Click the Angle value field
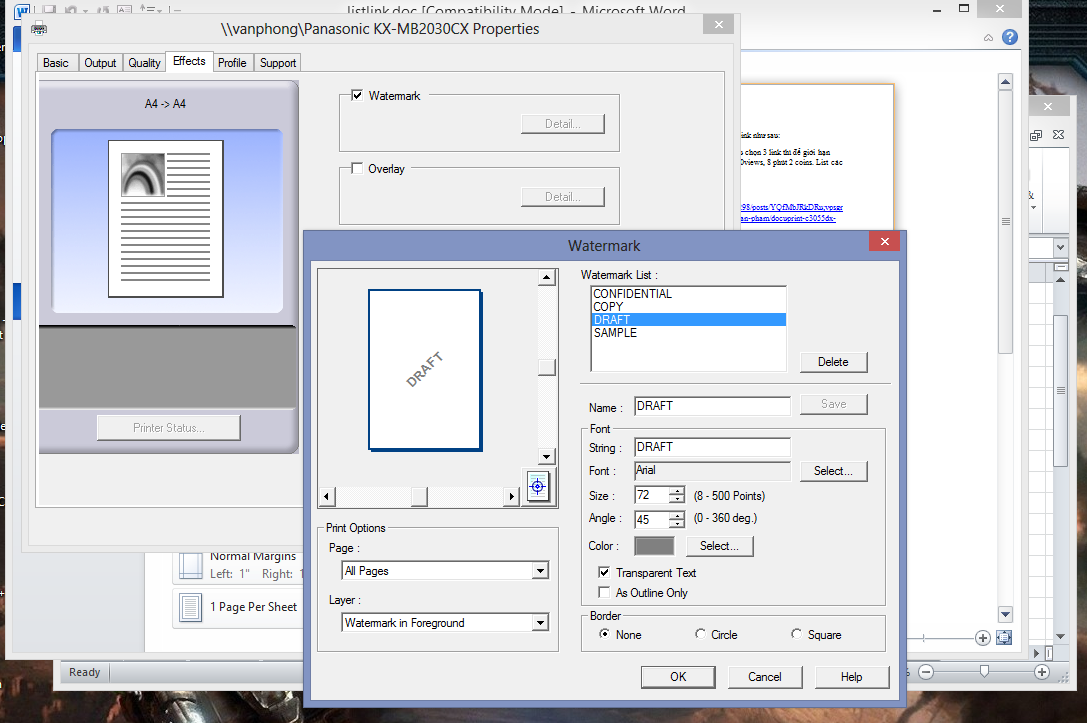 (x=652, y=519)
